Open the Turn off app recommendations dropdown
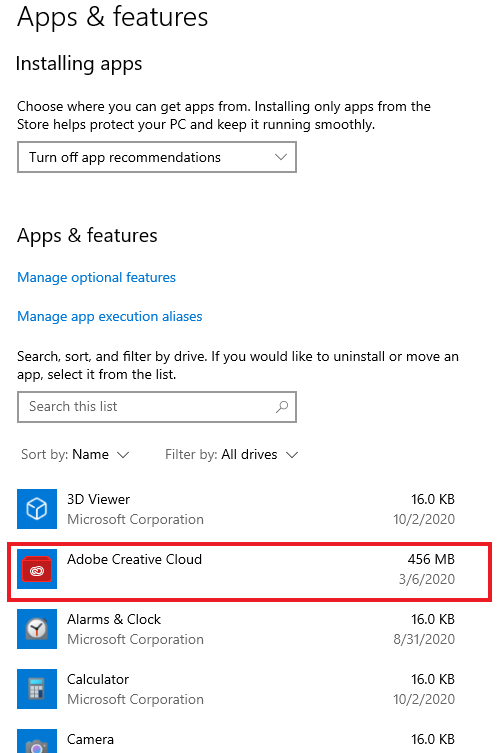 157,157
